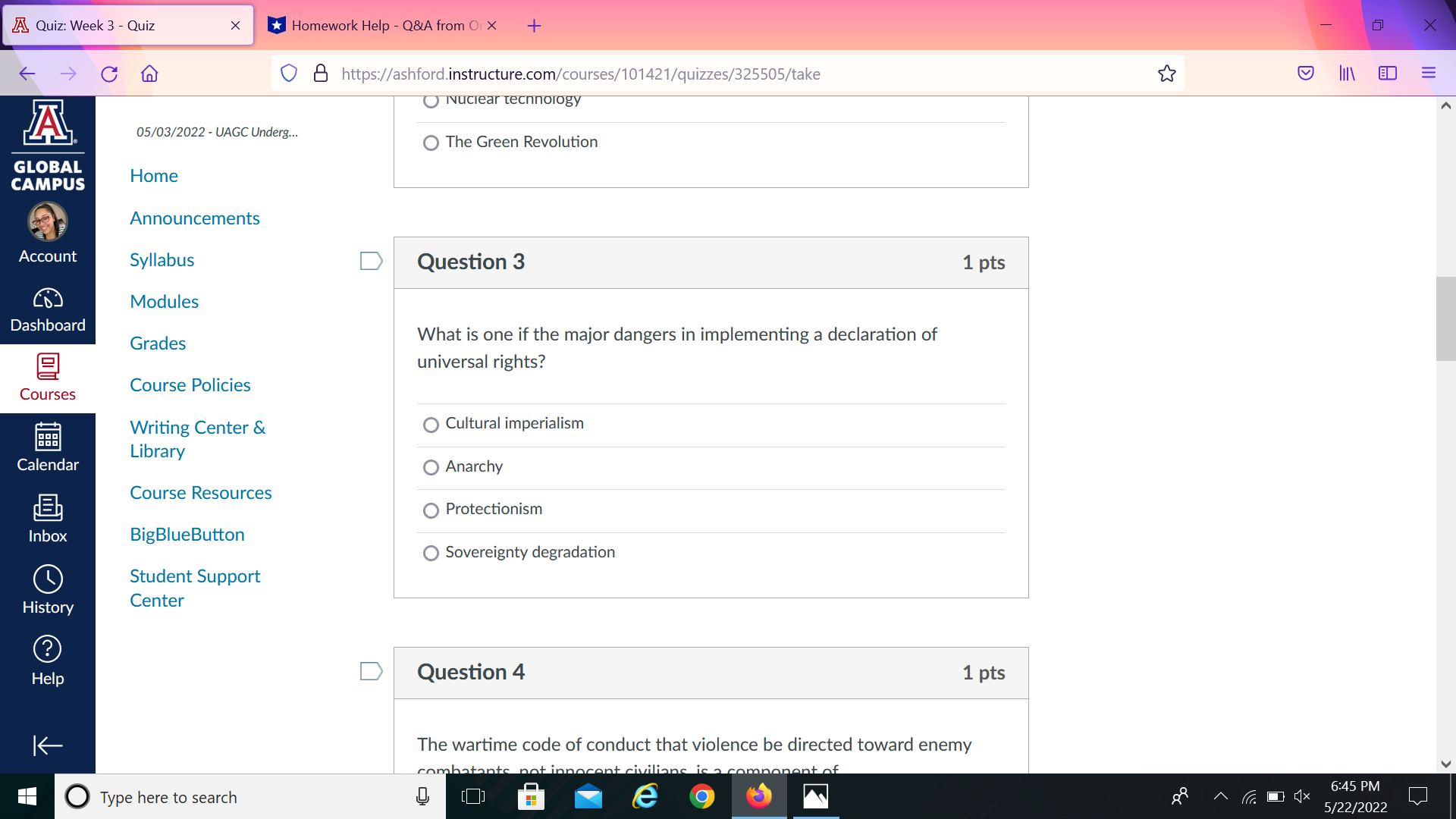Show hidden icons in the system tray
This screenshot has width=1456, height=819.
[x=1221, y=796]
